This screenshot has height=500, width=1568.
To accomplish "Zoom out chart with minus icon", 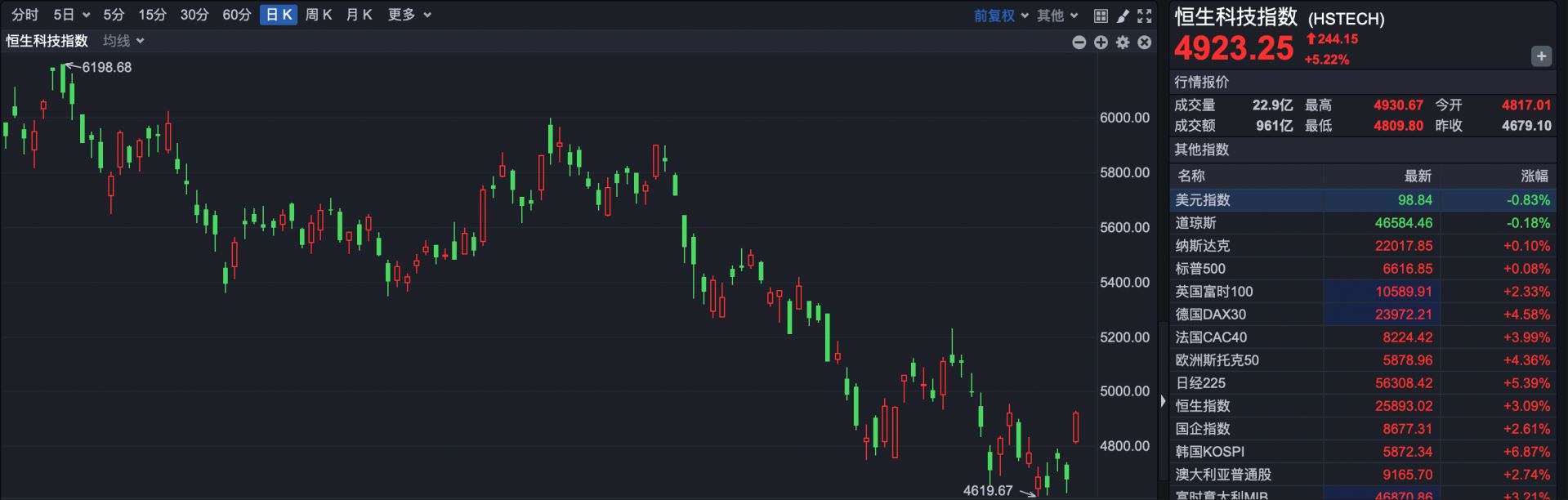I will pos(1079,42).
